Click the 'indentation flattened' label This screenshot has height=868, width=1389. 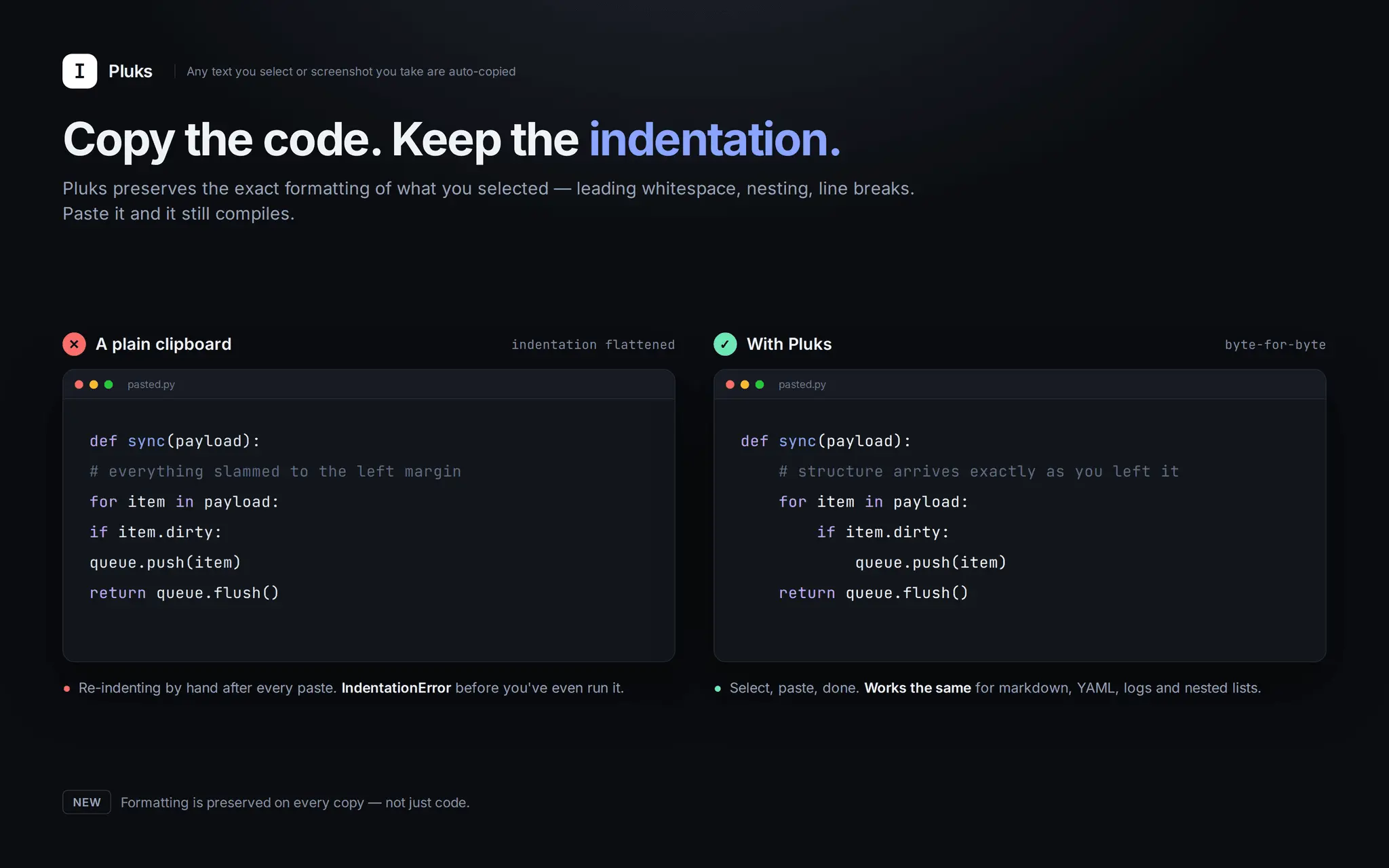593,344
